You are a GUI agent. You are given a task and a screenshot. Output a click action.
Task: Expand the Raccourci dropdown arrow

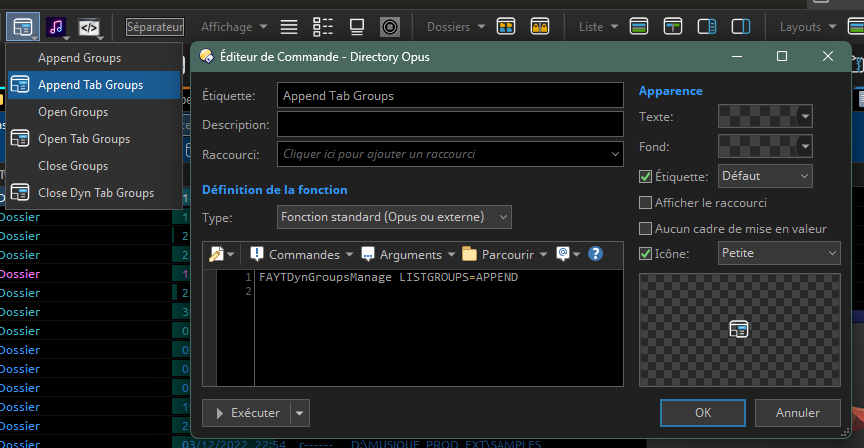pos(615,154)
